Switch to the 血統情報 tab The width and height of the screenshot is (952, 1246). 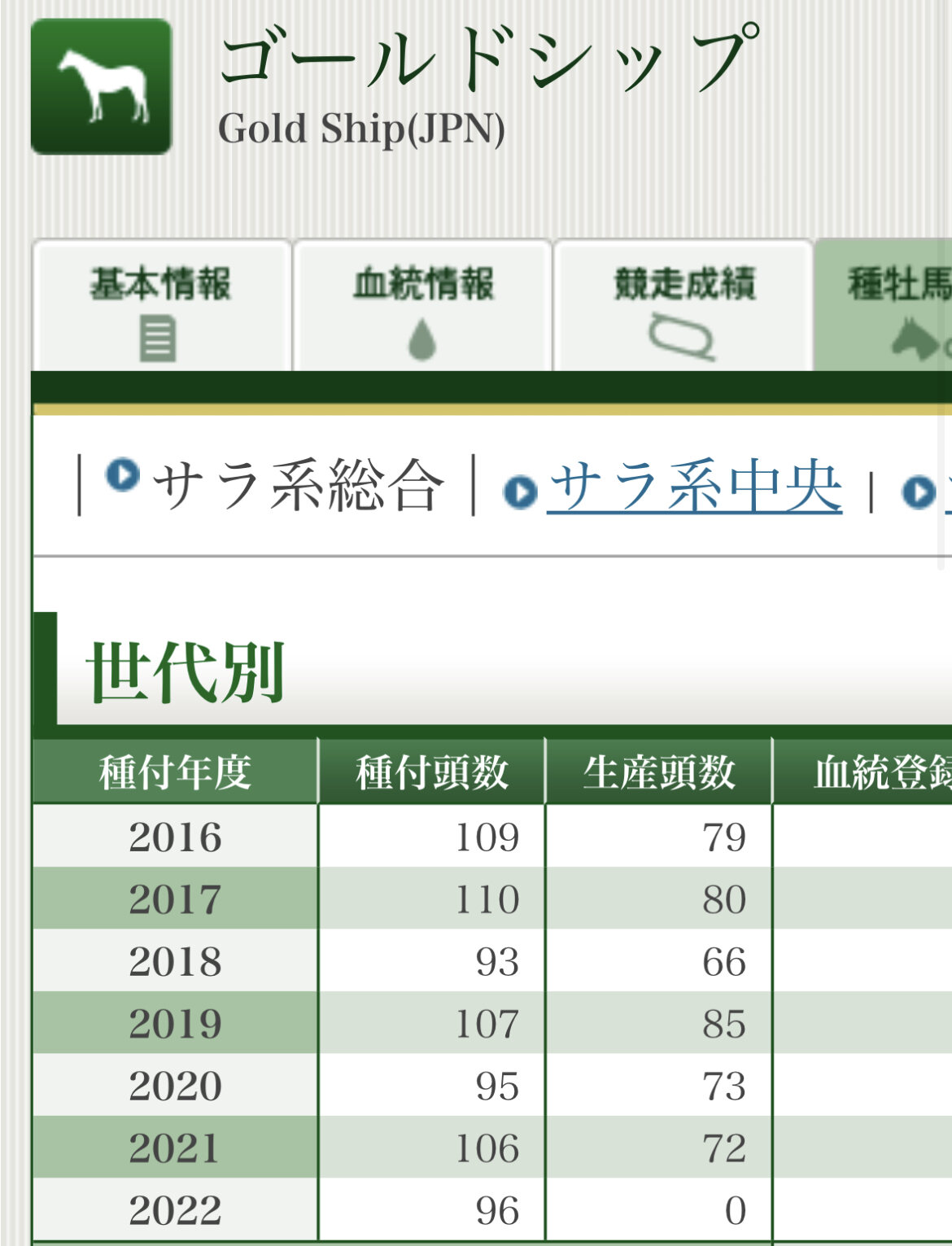point(422,307)
